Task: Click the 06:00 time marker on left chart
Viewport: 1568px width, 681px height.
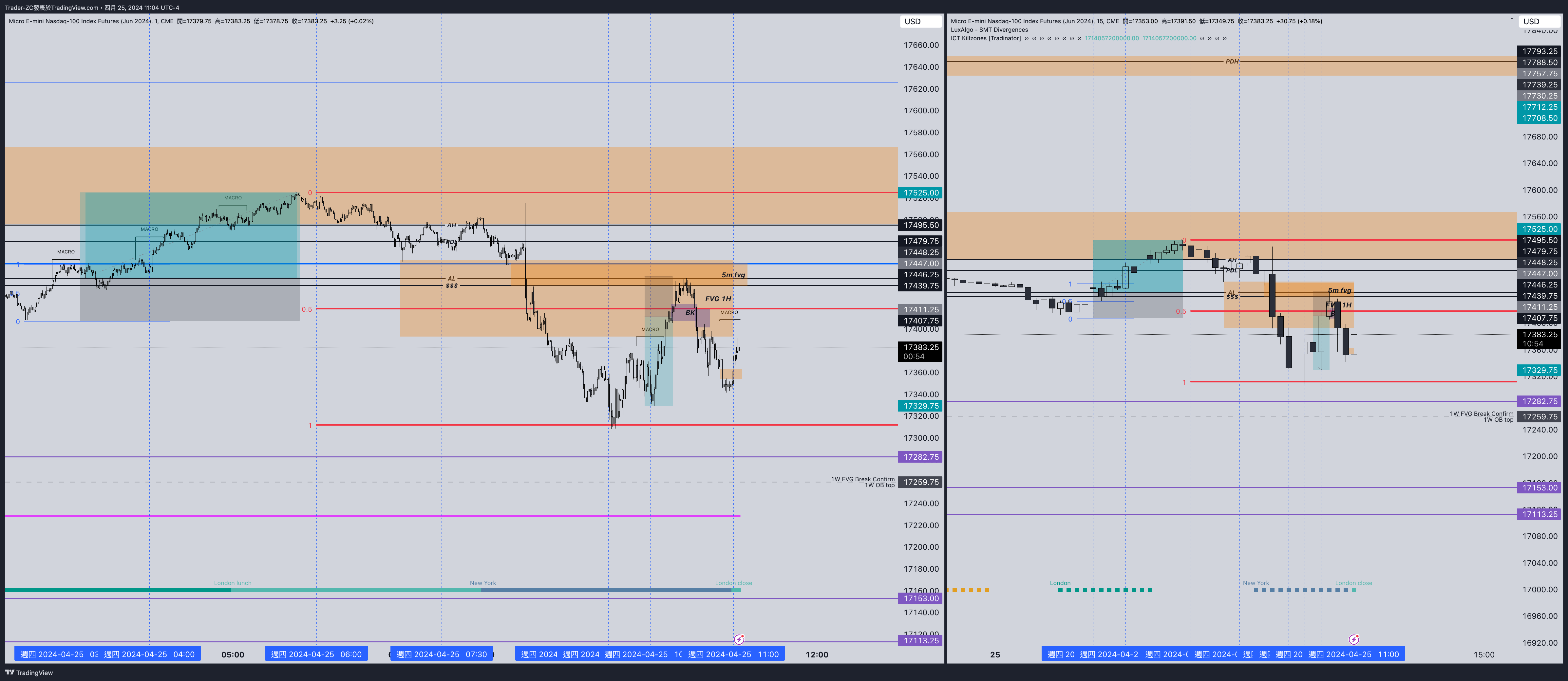Action: (x=316, y=654)
